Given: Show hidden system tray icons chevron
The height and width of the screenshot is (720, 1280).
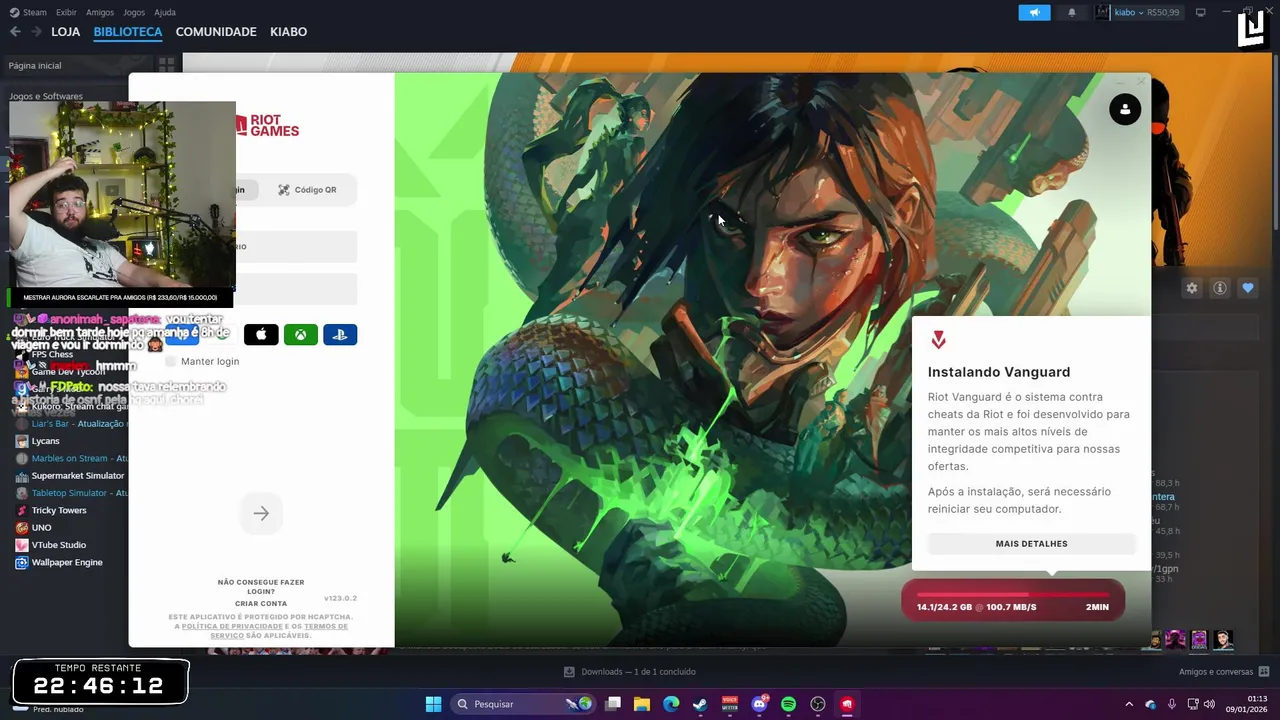Looking at the screenshot, I should tap(1129, 704).
